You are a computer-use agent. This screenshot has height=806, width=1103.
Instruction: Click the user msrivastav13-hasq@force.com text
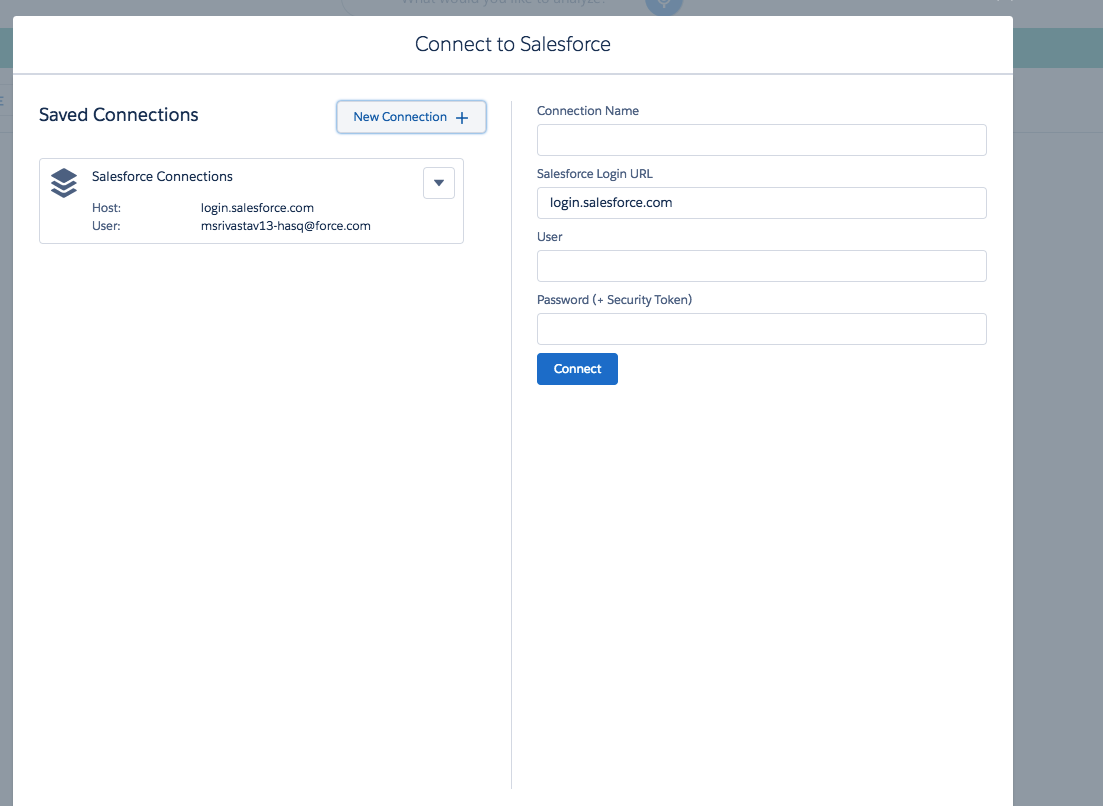[x=286, y=226]
